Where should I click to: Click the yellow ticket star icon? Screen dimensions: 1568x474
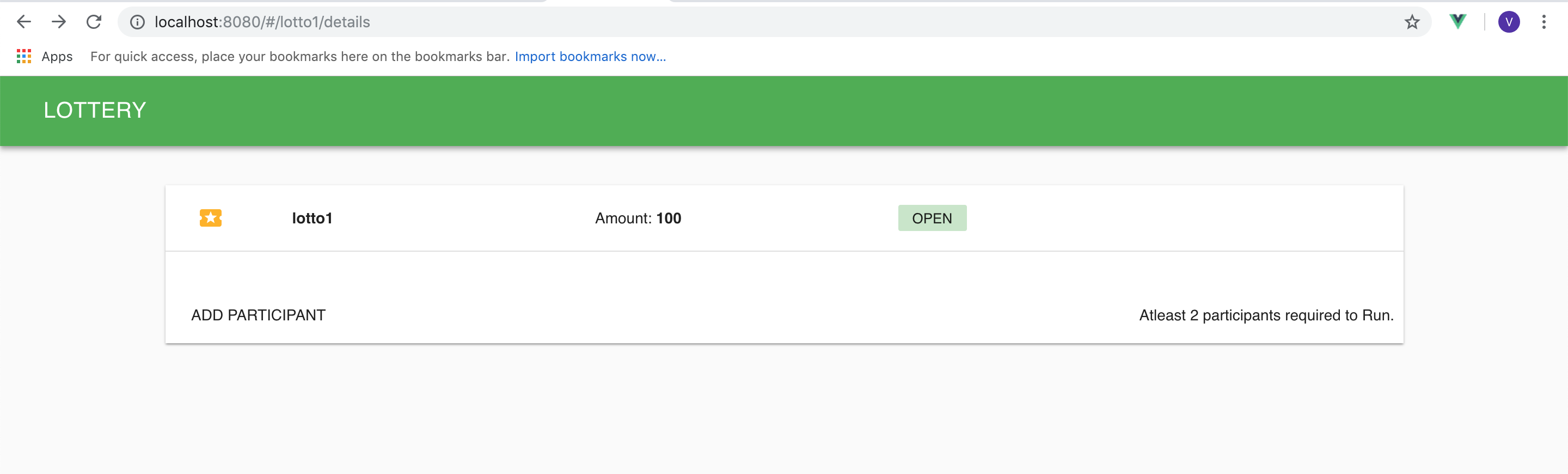click(x=211, y=218)
